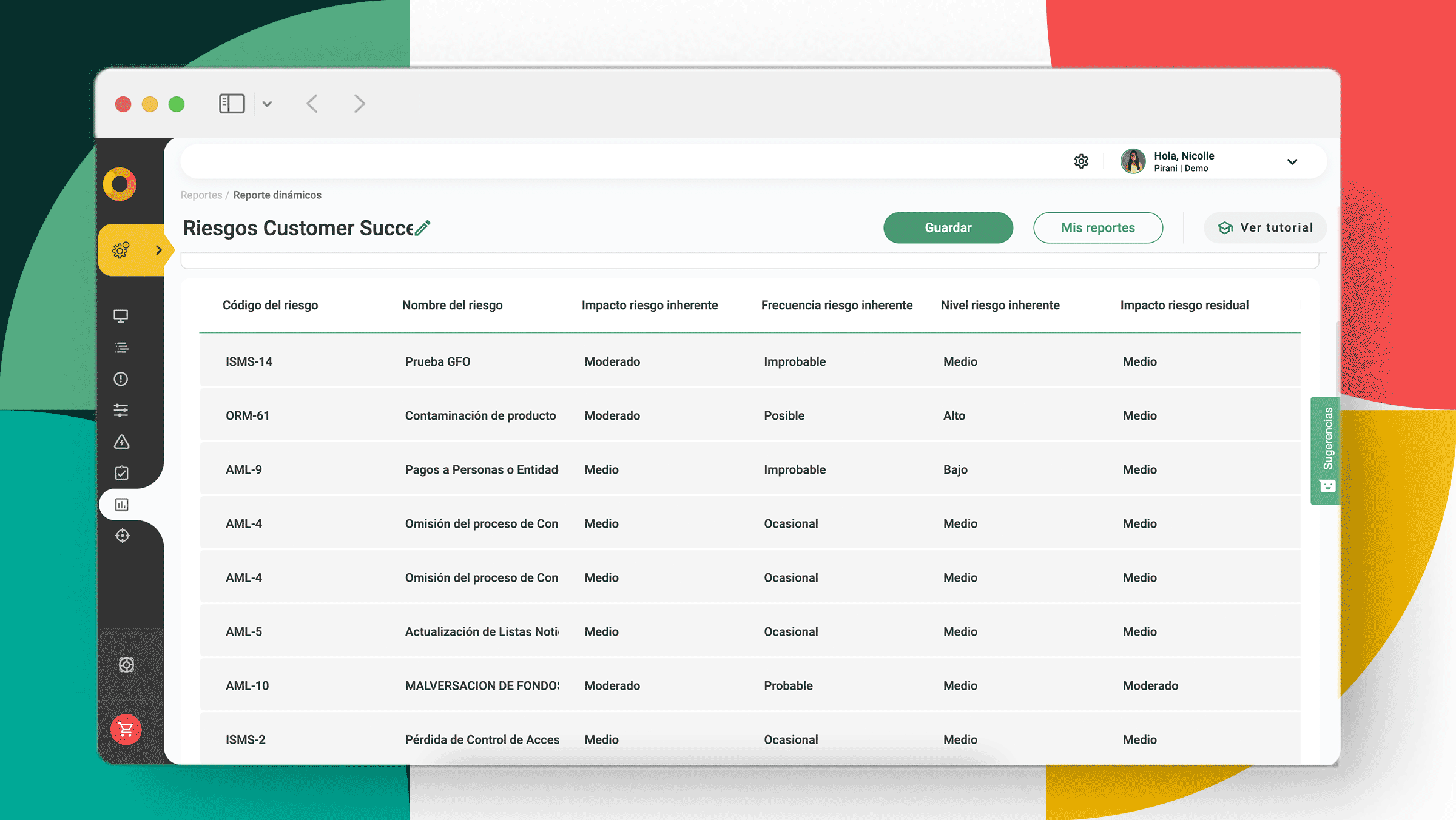Screen dimensions: 1456x820
Task: Open settings gear in top bar
Action: click(x=1081, y=161)
